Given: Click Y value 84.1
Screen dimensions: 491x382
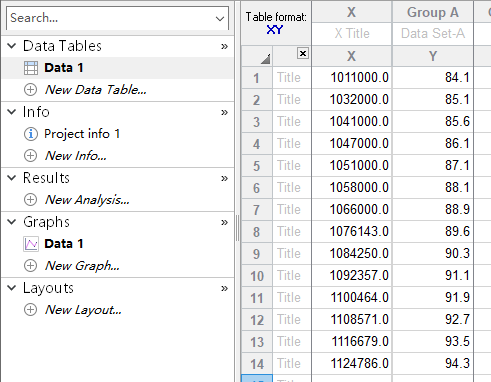Looking at the screenshot, I should 433,78.
